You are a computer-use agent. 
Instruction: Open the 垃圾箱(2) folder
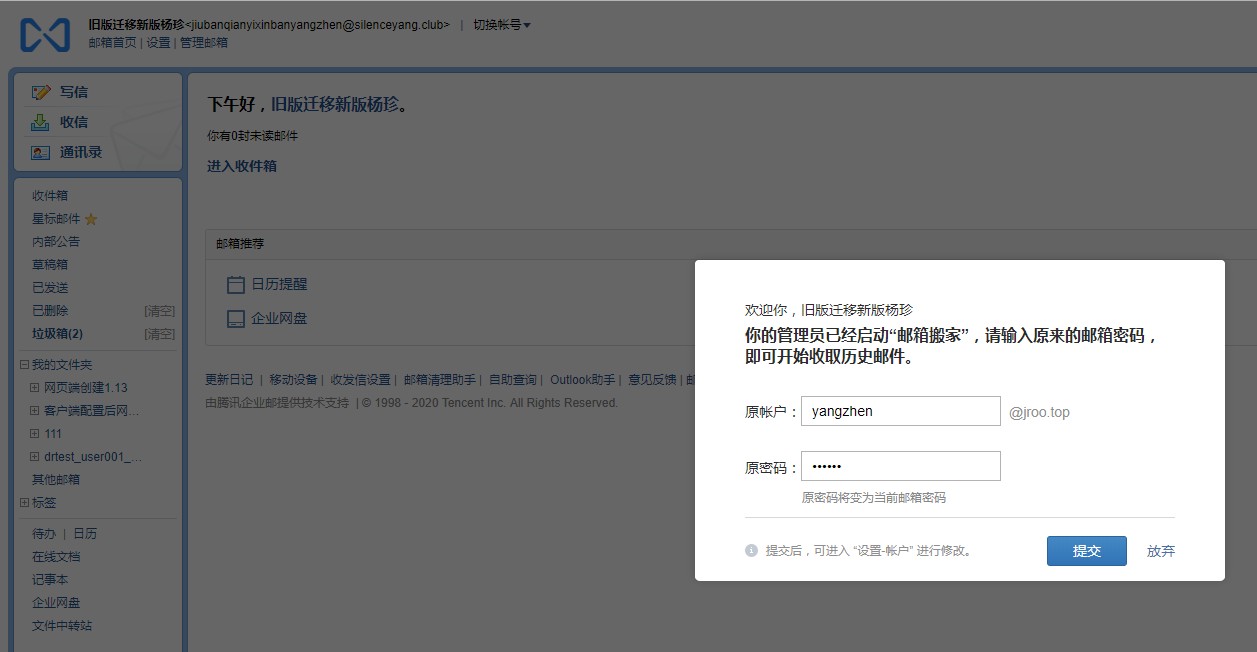(x=57, y=334)
